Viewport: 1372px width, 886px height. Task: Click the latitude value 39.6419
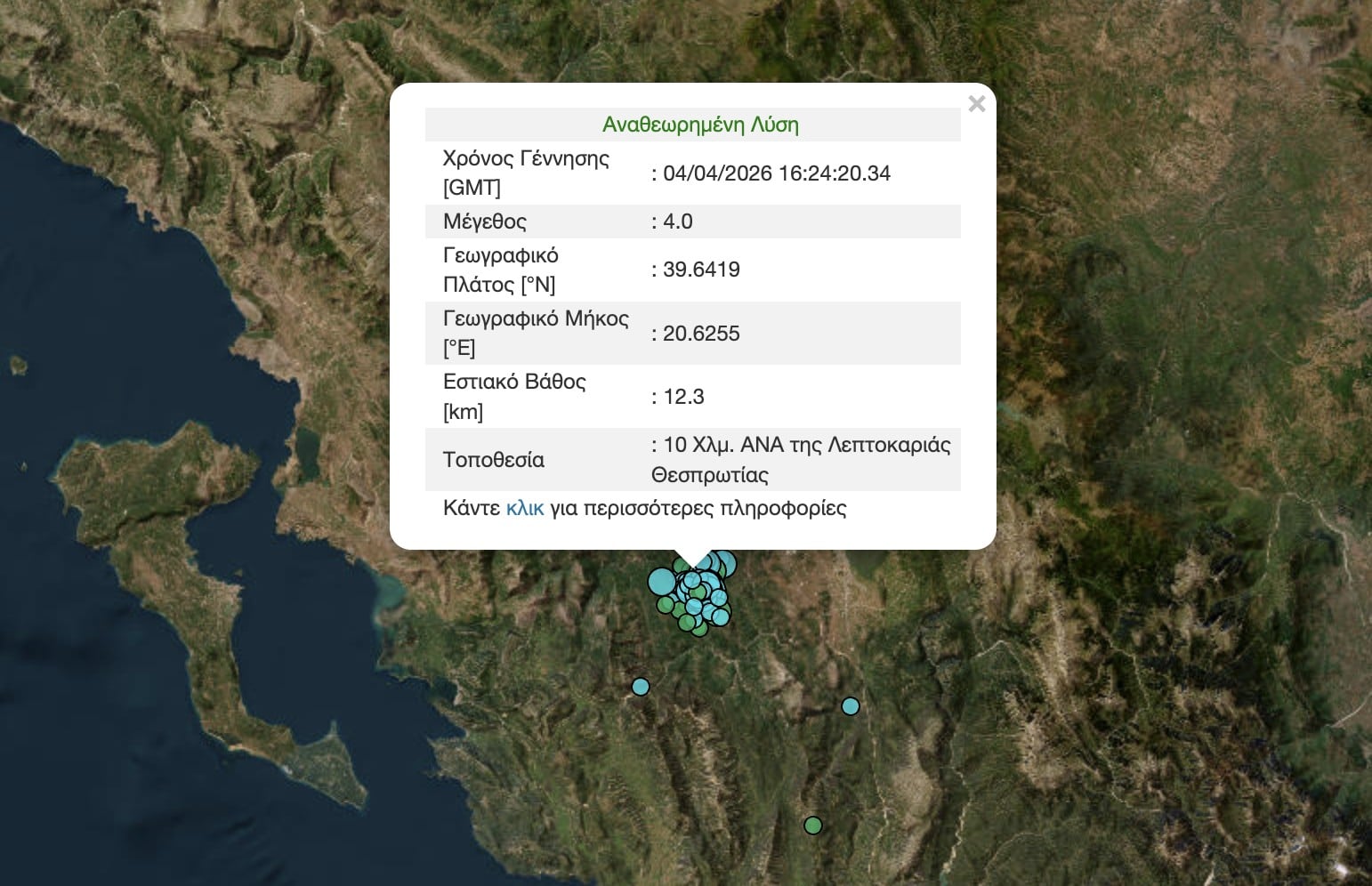click(701, 270)
